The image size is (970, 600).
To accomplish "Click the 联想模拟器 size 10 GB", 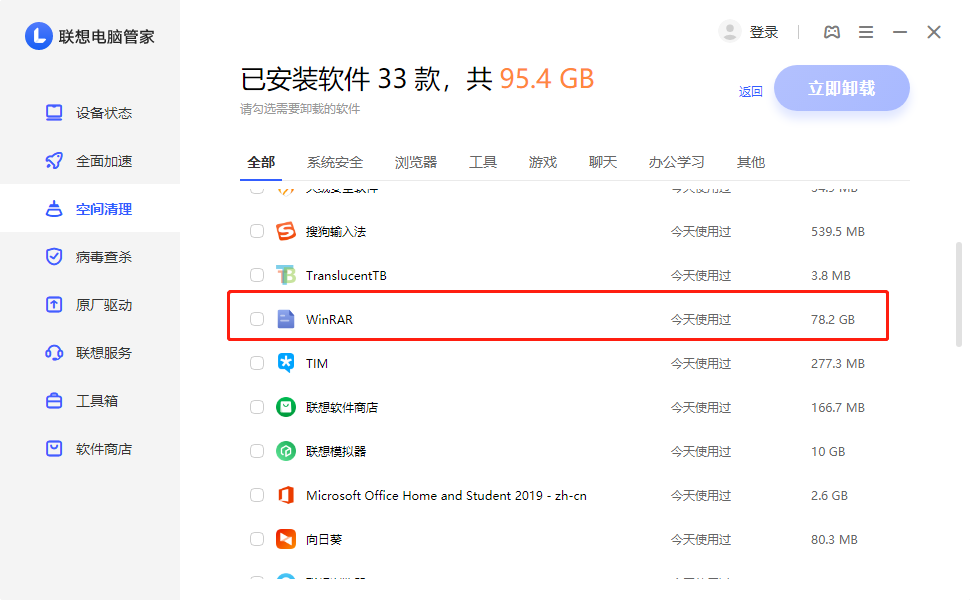I will (828, 452).
